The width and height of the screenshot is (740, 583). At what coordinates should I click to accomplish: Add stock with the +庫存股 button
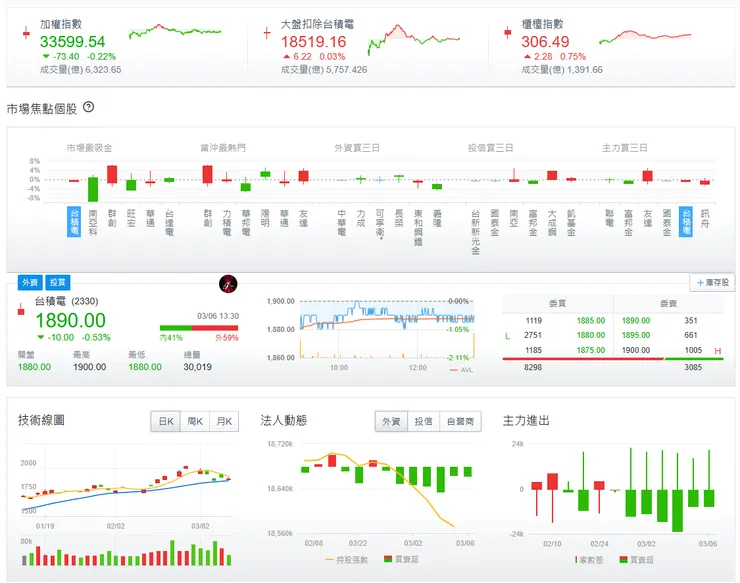712,282
